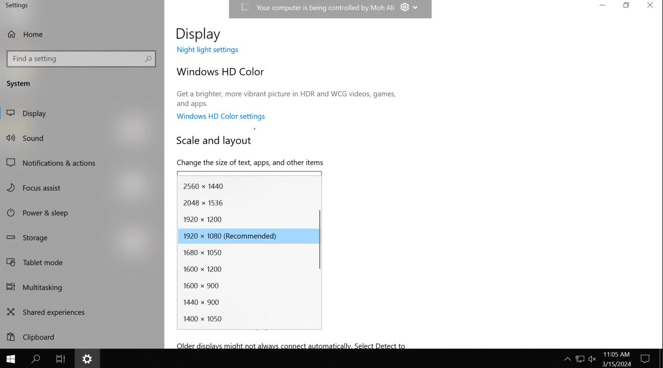
Task: Expand the remote control banner chevron
Action: coord(415,8)
